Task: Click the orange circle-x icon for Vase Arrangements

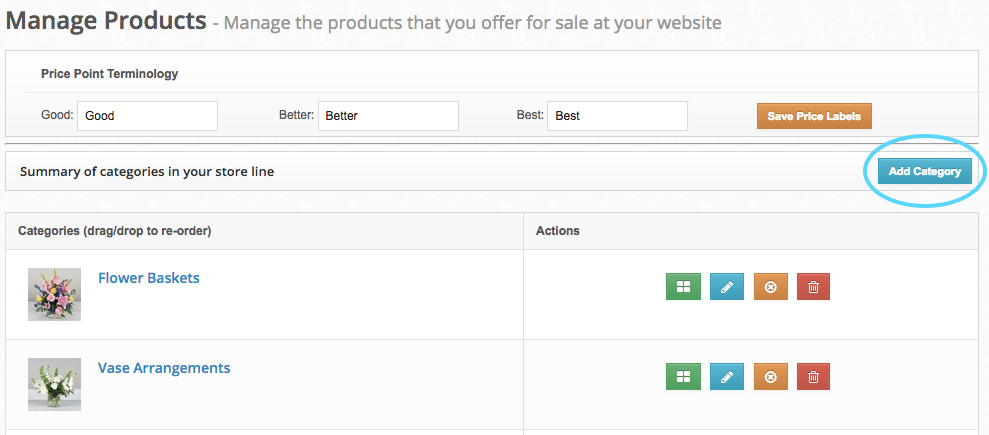Action: pos(770,377)
